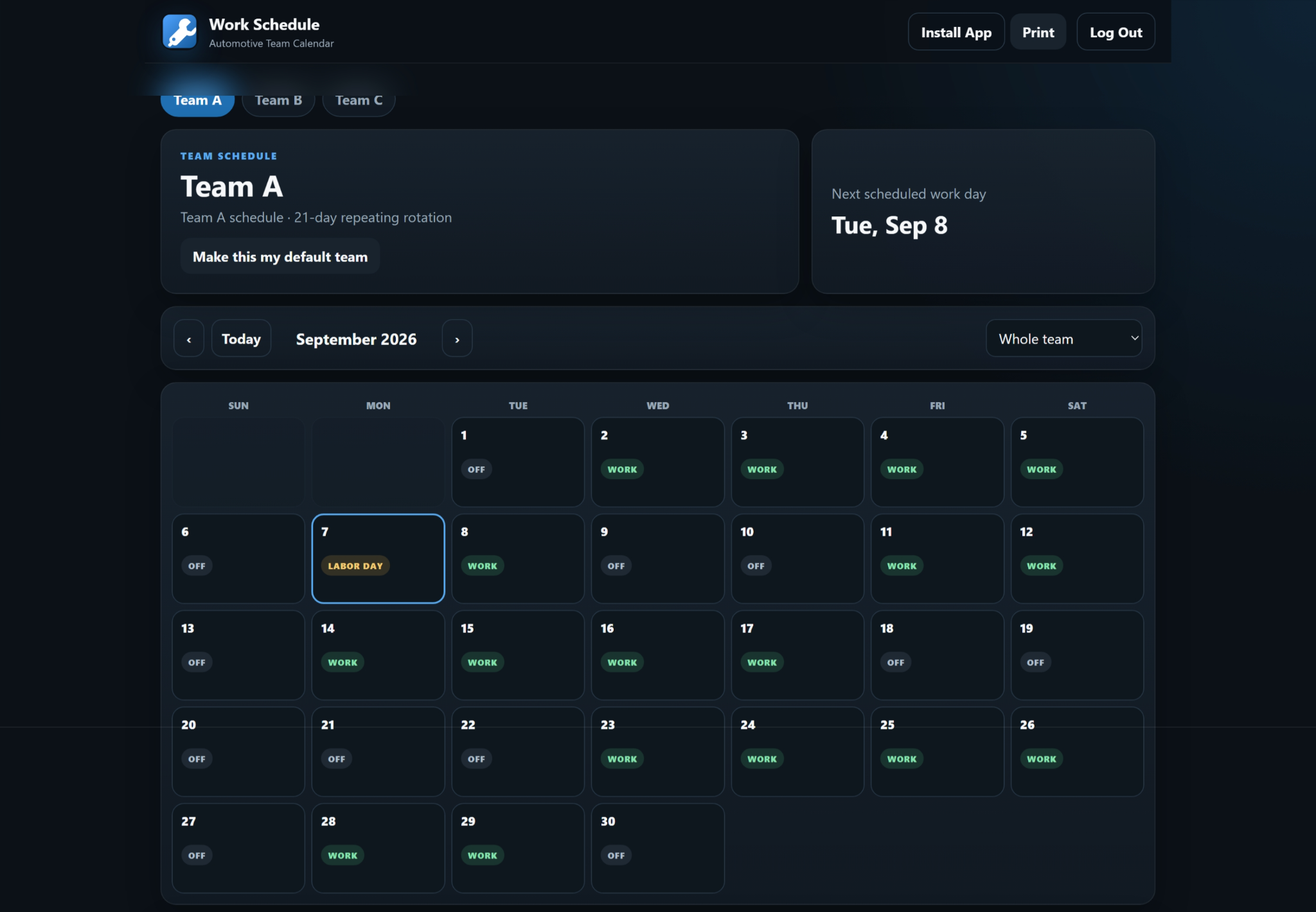
Task: Select September 20 day cell
Action: pyautogui.click(x=238, y=751)
